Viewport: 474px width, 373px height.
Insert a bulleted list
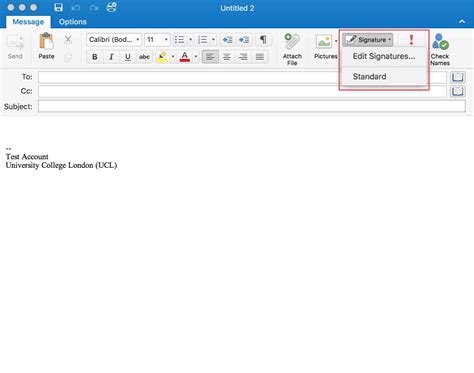coord(180,40)
